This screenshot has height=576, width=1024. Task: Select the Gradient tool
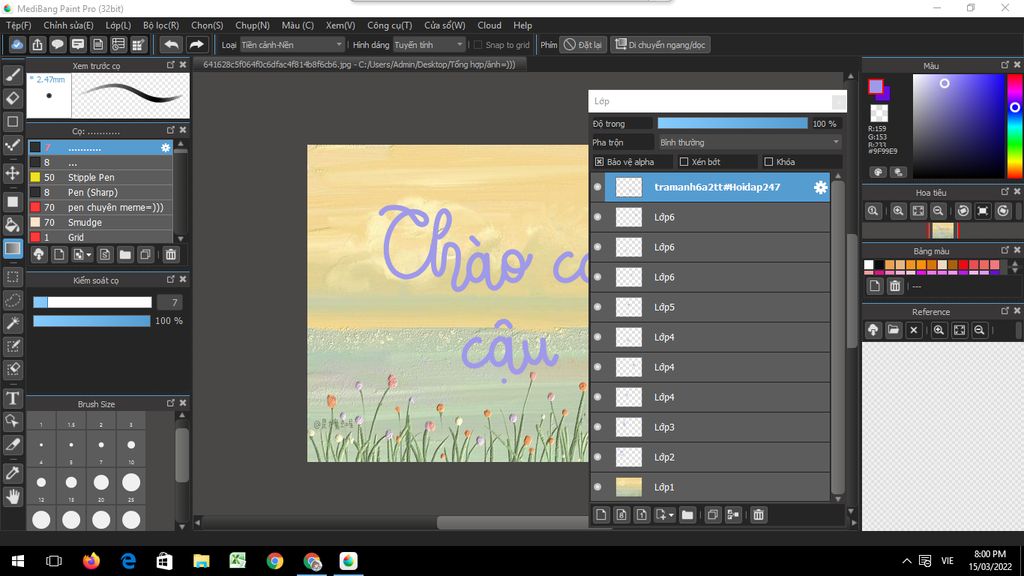coord(12,248)
